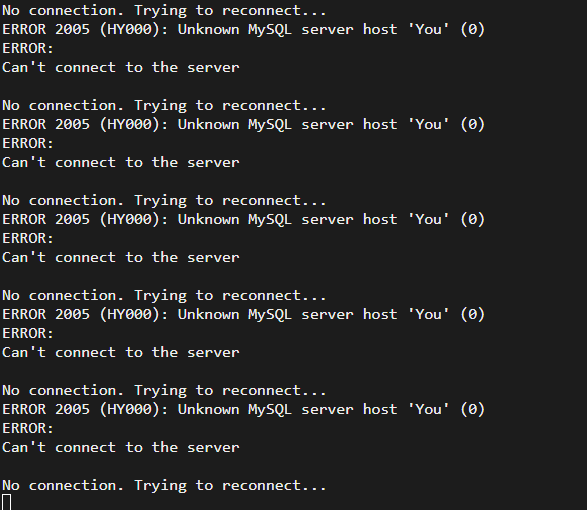The image size is (587, 510).
Task: Click the last "Can't connect to the server" line
Action: coord(121,447)
